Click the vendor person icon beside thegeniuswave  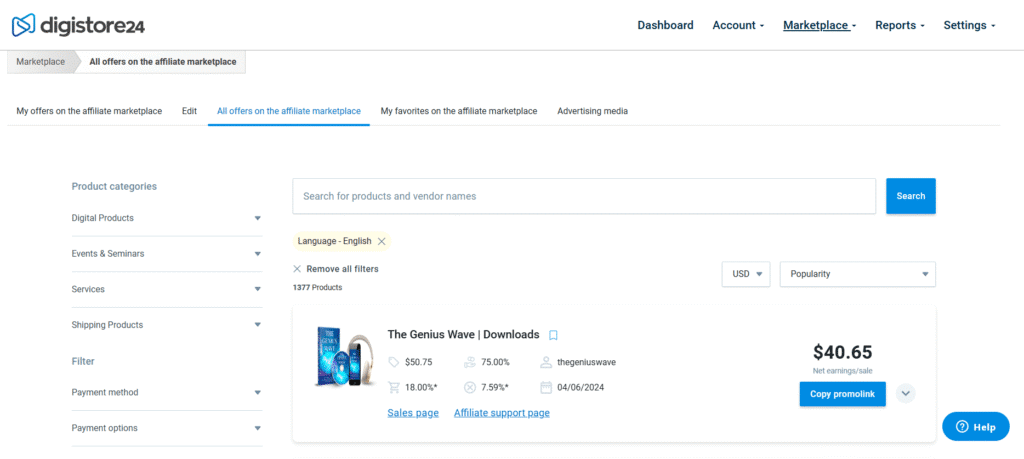(546, 362)
